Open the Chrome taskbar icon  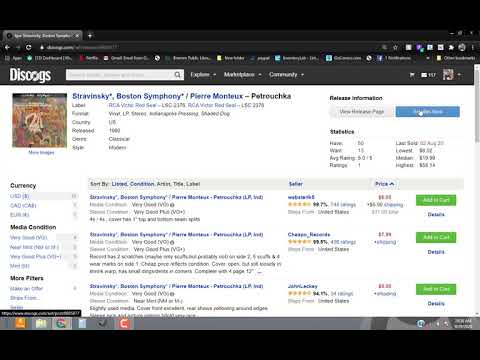[x=61, y=323]
